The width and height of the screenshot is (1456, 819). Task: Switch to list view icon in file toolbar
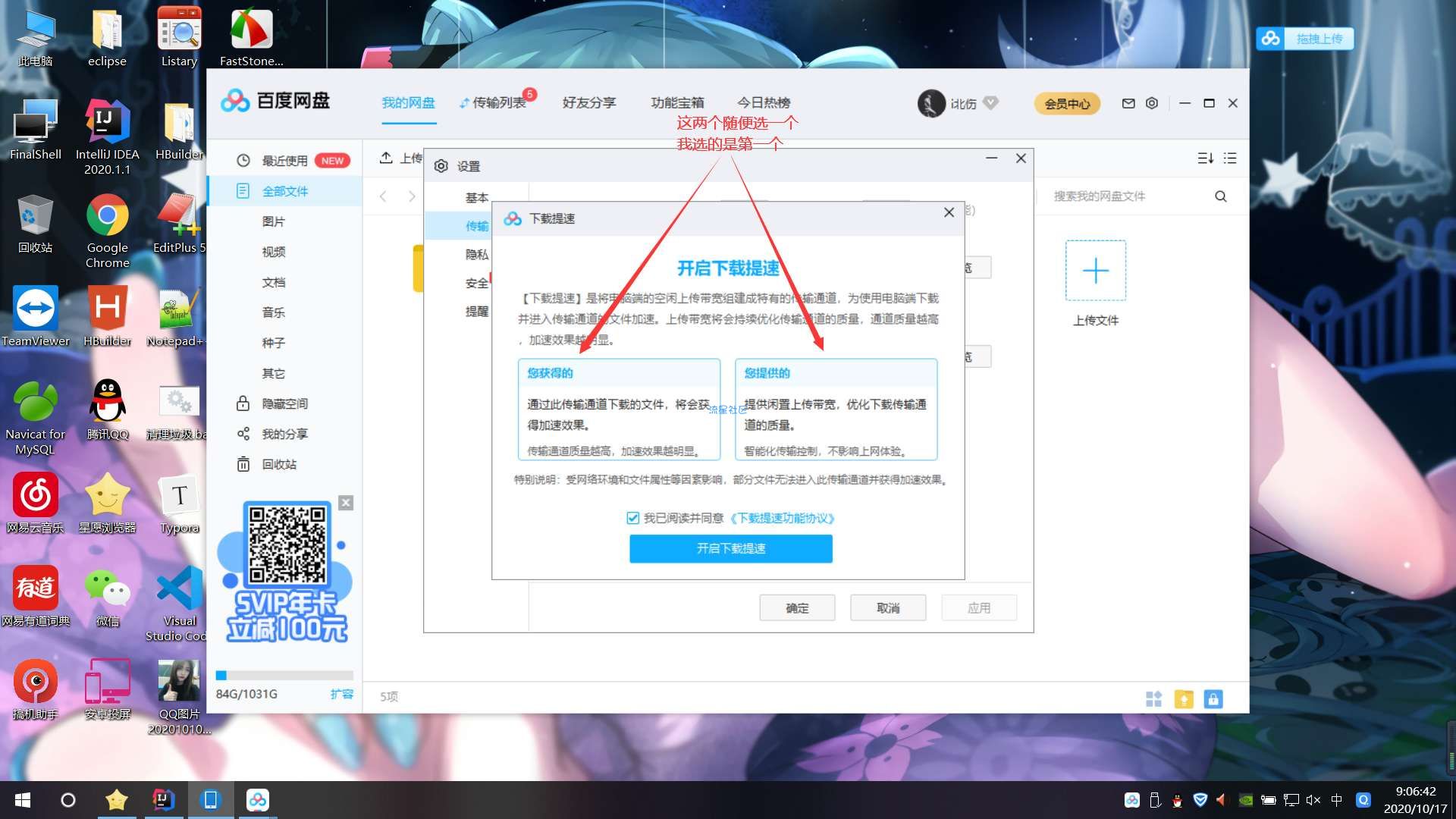coord(1230,158)
